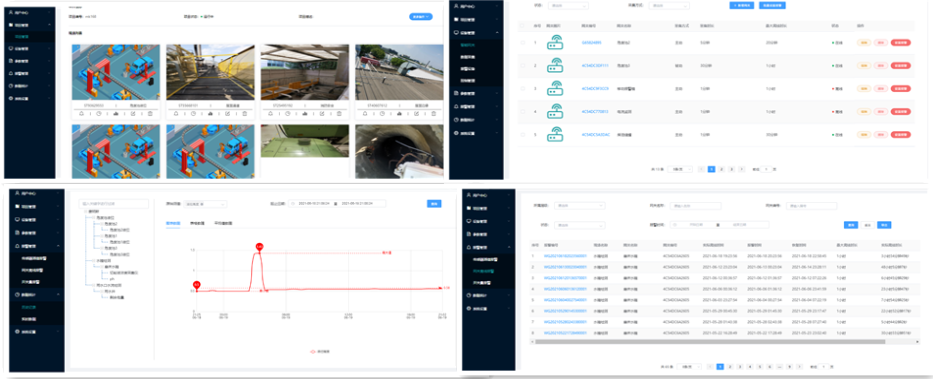Switch to the second tab above the line chart
Screen dimensions: 933x379
pyautogui.click(x=196, y=223)
